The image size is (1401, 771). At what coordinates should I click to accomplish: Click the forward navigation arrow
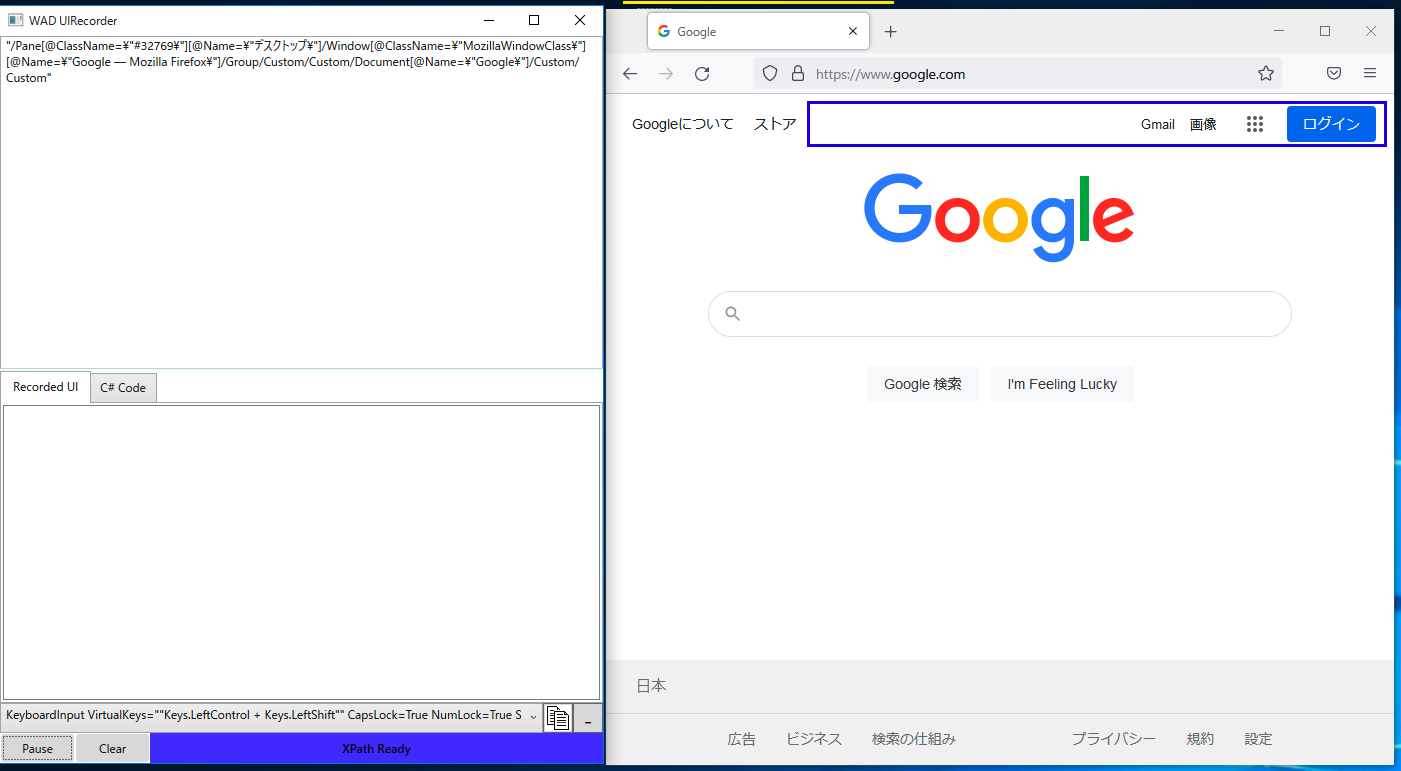click(x=665, y=73)
